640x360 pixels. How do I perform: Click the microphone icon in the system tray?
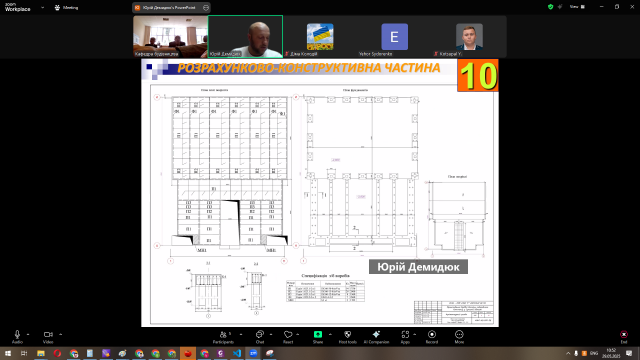(576, 353)
